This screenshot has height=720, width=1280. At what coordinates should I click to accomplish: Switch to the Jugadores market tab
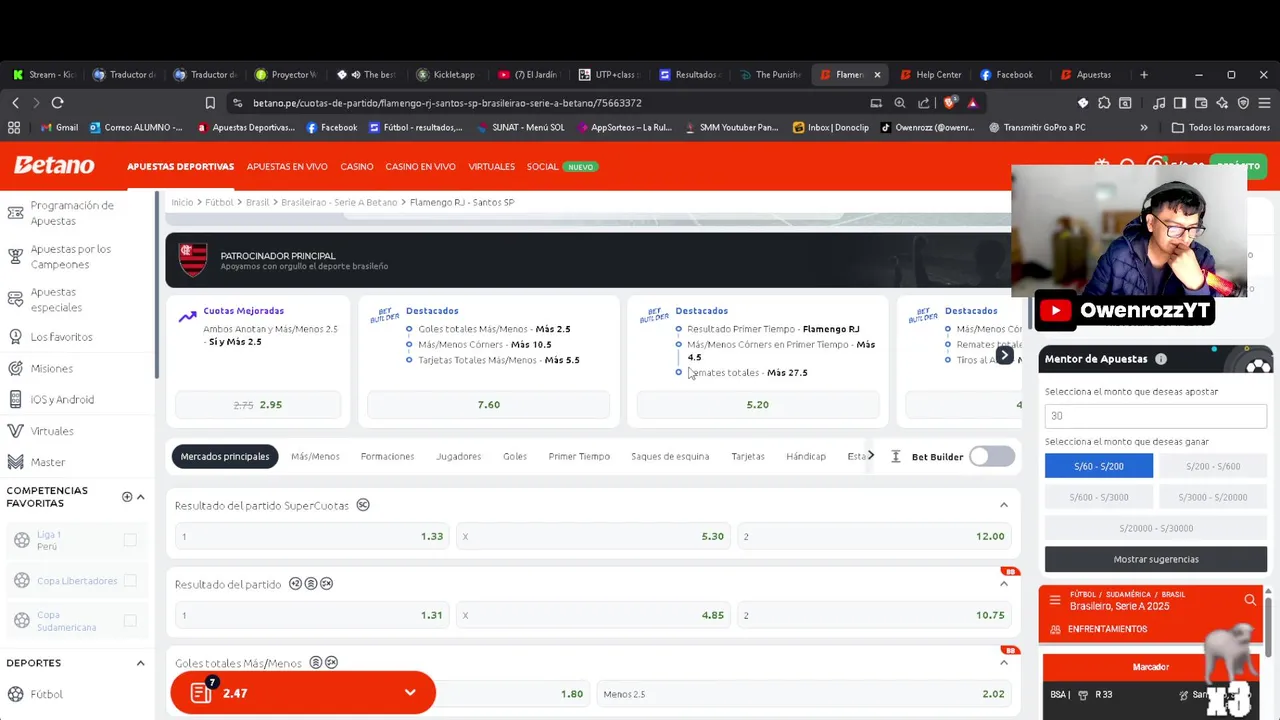458,457
